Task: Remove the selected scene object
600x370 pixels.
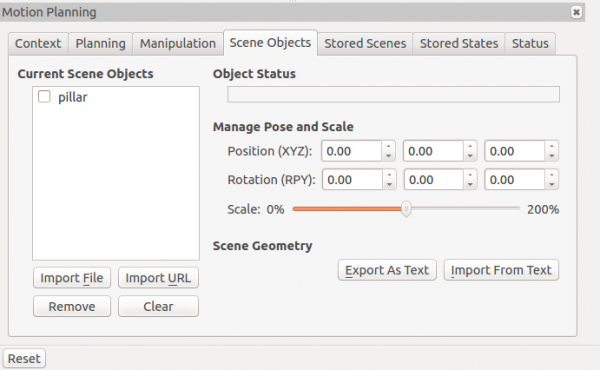Action: click(x=72, y=306)
